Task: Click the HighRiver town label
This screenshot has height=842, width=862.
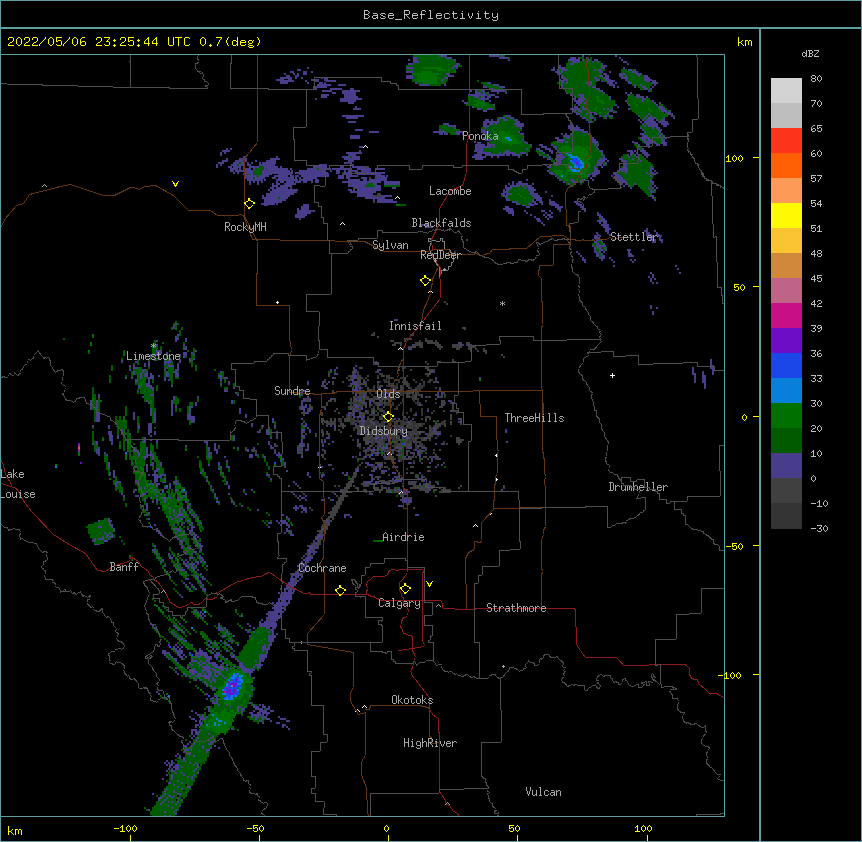Action: click(430, 743)
